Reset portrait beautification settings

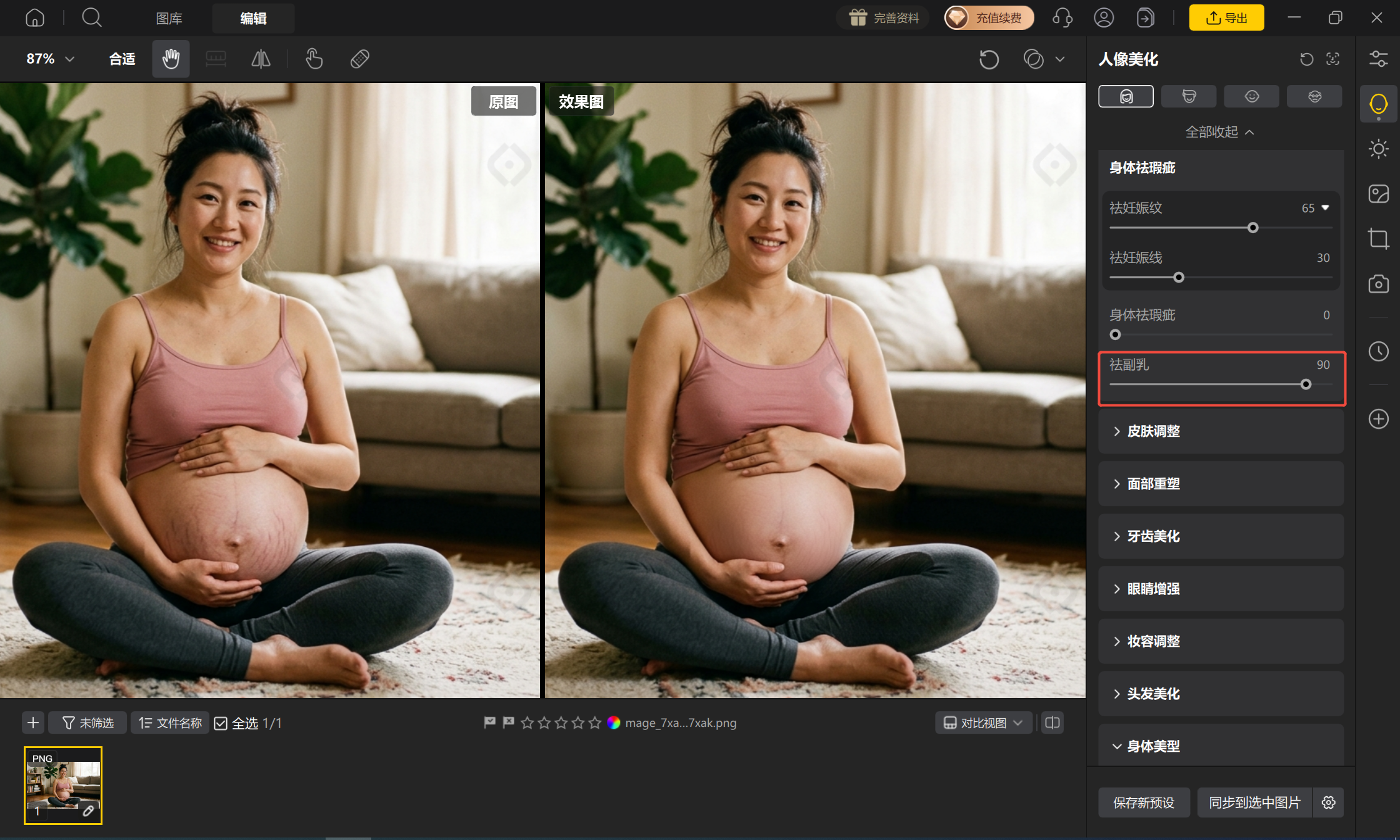click(x=1306, y=59)
